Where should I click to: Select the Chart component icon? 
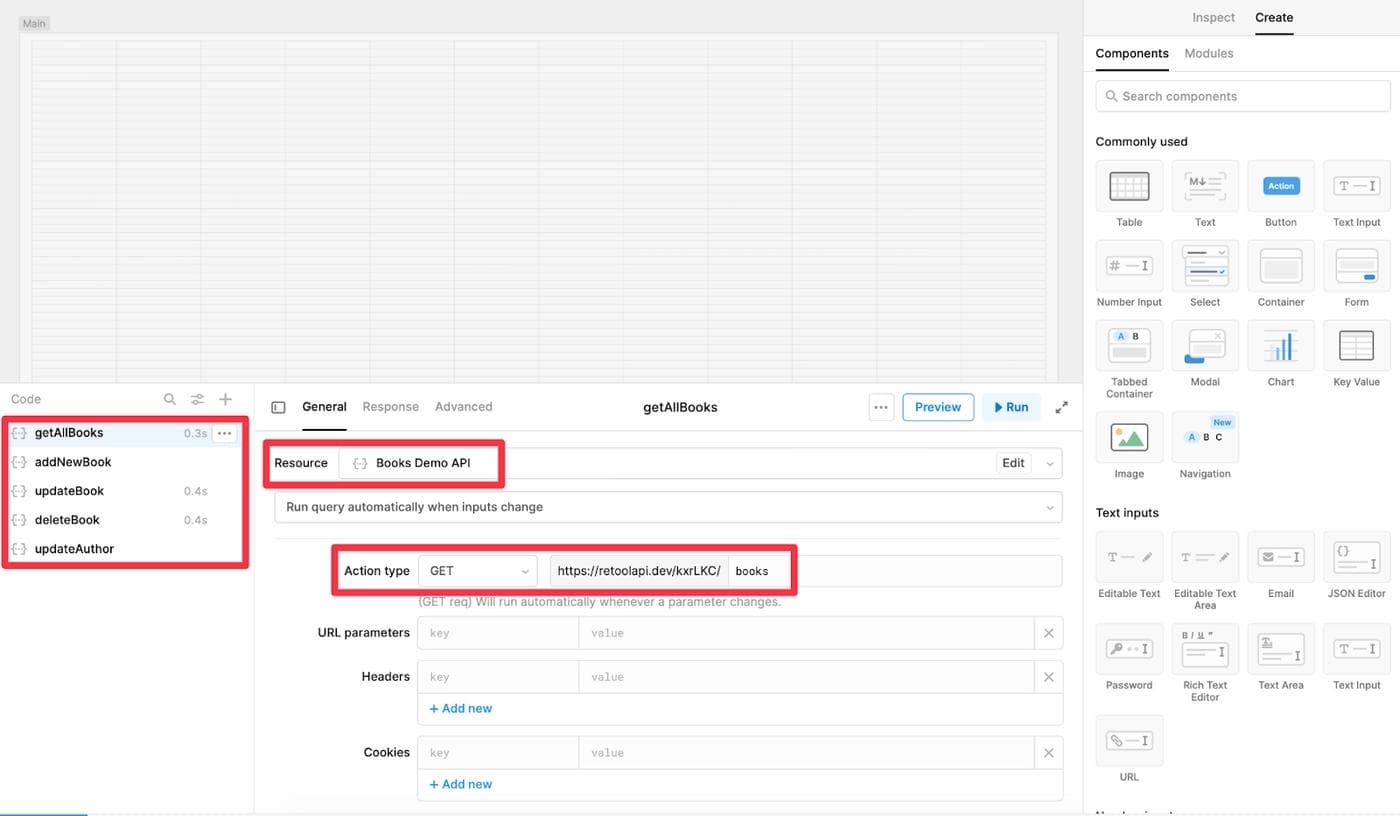[x=1280, y=346]
